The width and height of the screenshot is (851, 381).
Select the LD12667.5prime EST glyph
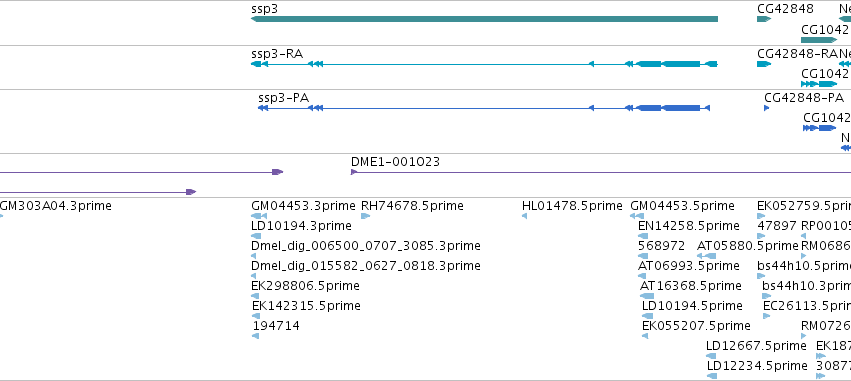pos(712,356)
